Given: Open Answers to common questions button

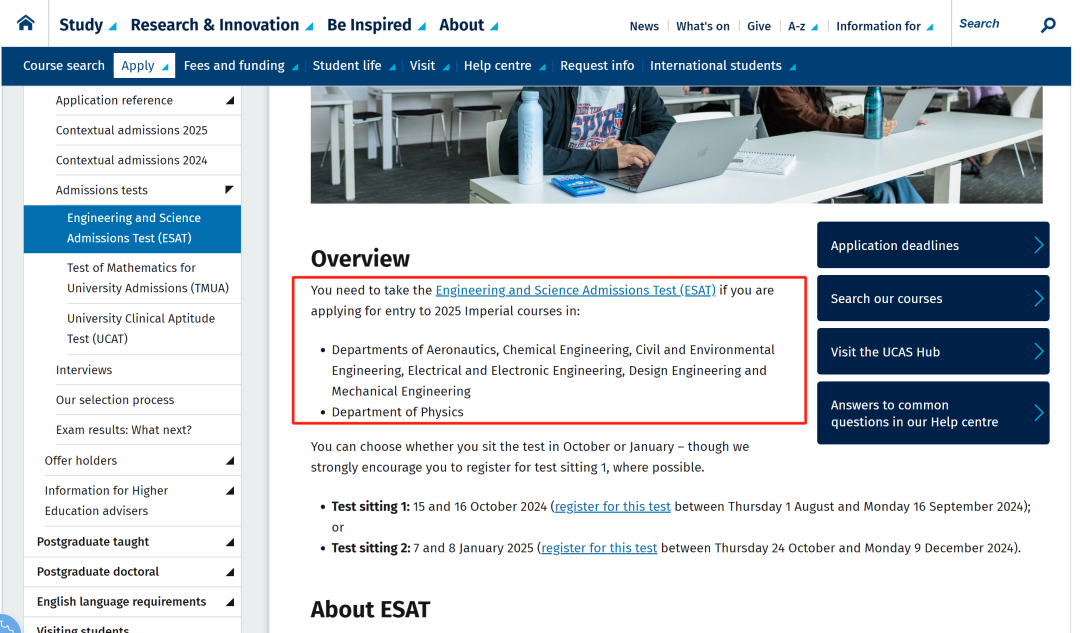Looking at the screenshot, I should (x=933, y=413).
